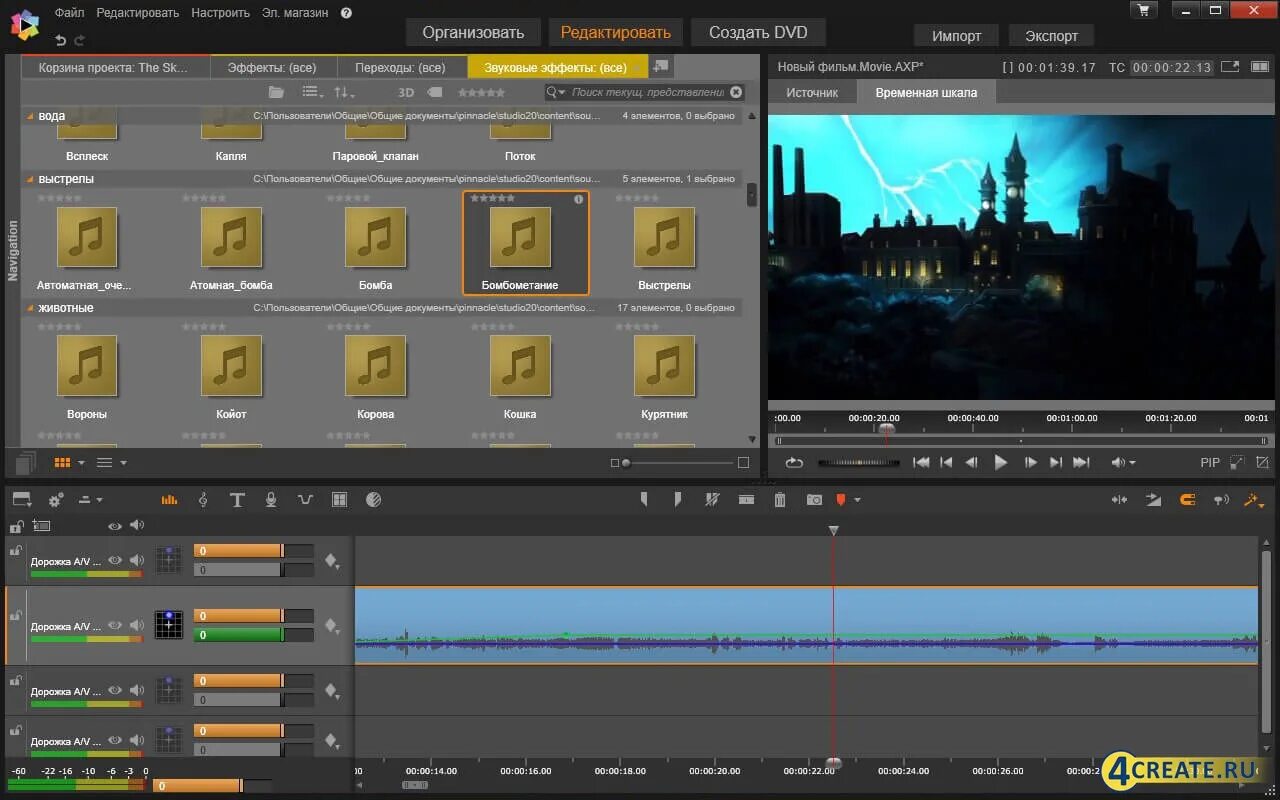Collapse the животные group
This screenshot has width=1280, height=800.
click(x=30, y=308)
